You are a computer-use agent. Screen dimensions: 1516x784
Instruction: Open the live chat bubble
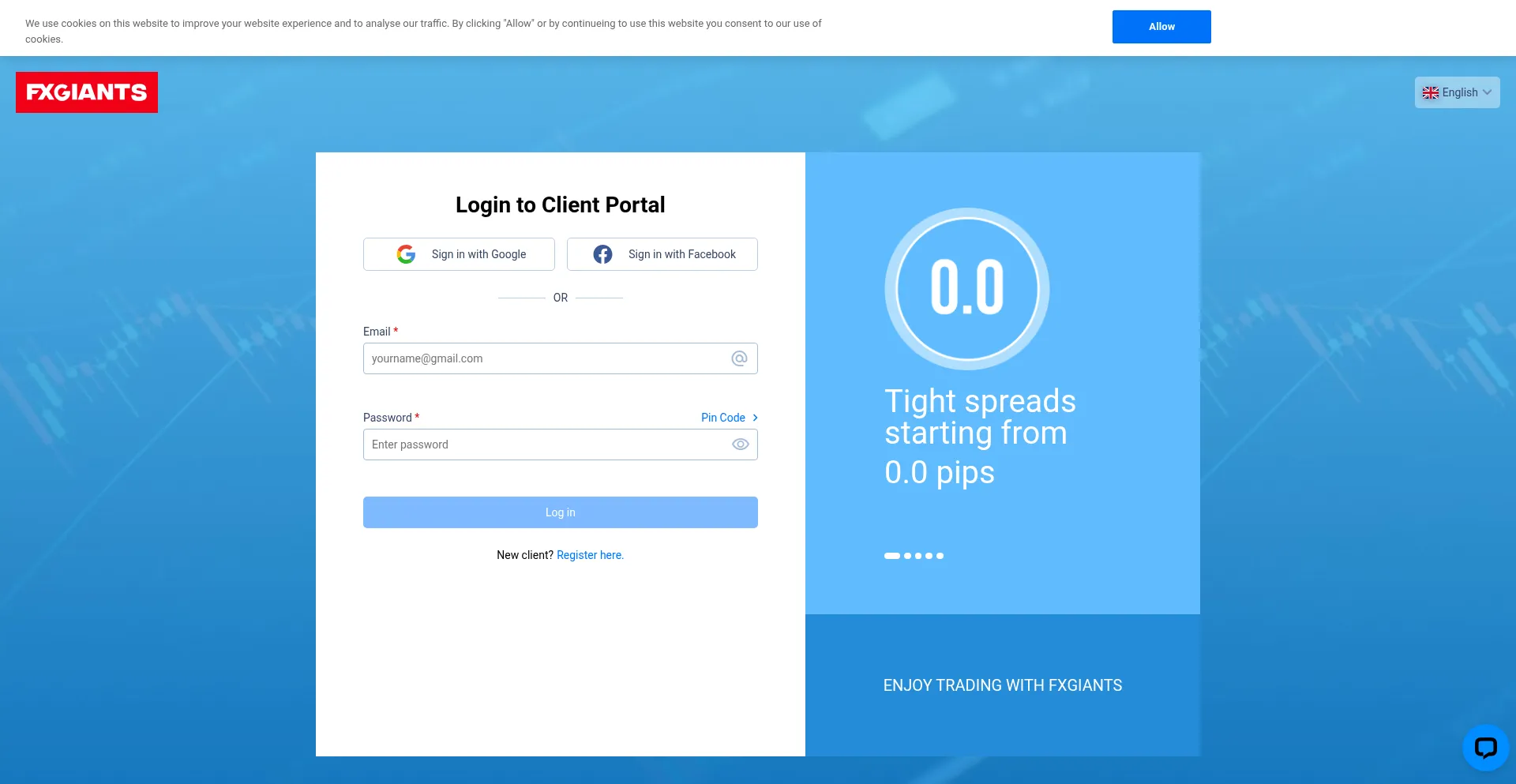click(x=1485, y=747)
